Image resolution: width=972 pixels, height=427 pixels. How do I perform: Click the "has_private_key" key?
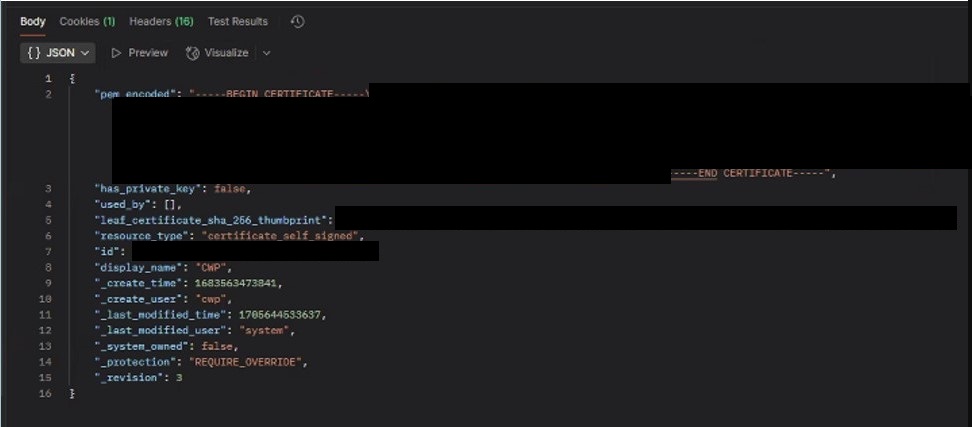pyautogui.click(x=148, y=189)
